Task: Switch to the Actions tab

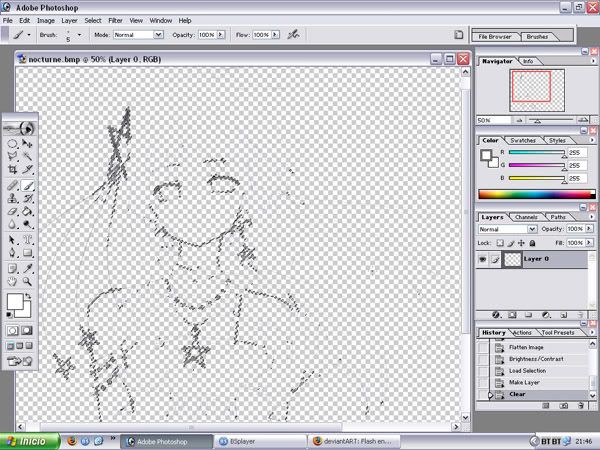Action: [x=522, y=333]
